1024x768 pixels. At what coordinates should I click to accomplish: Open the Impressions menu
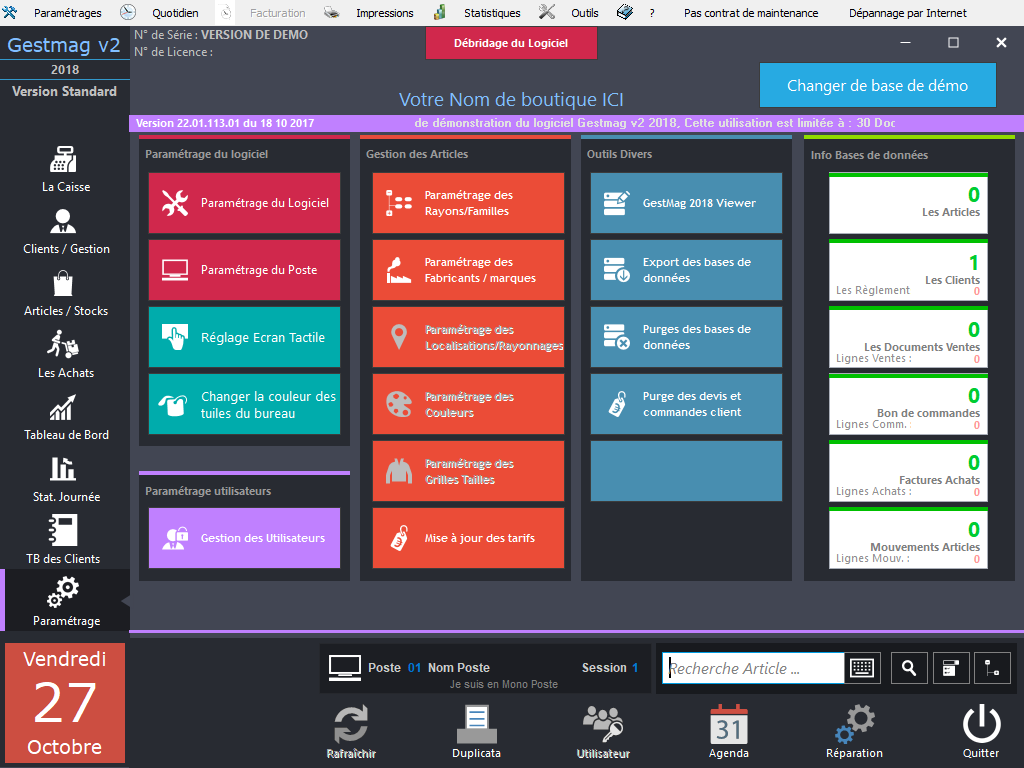click(x=385, y=13)
